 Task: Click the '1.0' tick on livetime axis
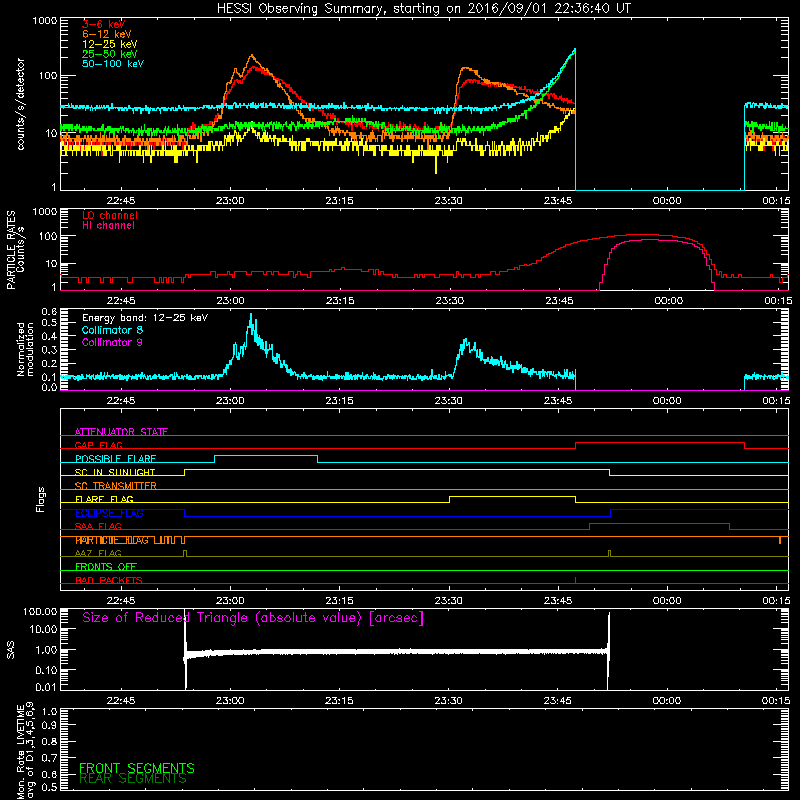49,712
